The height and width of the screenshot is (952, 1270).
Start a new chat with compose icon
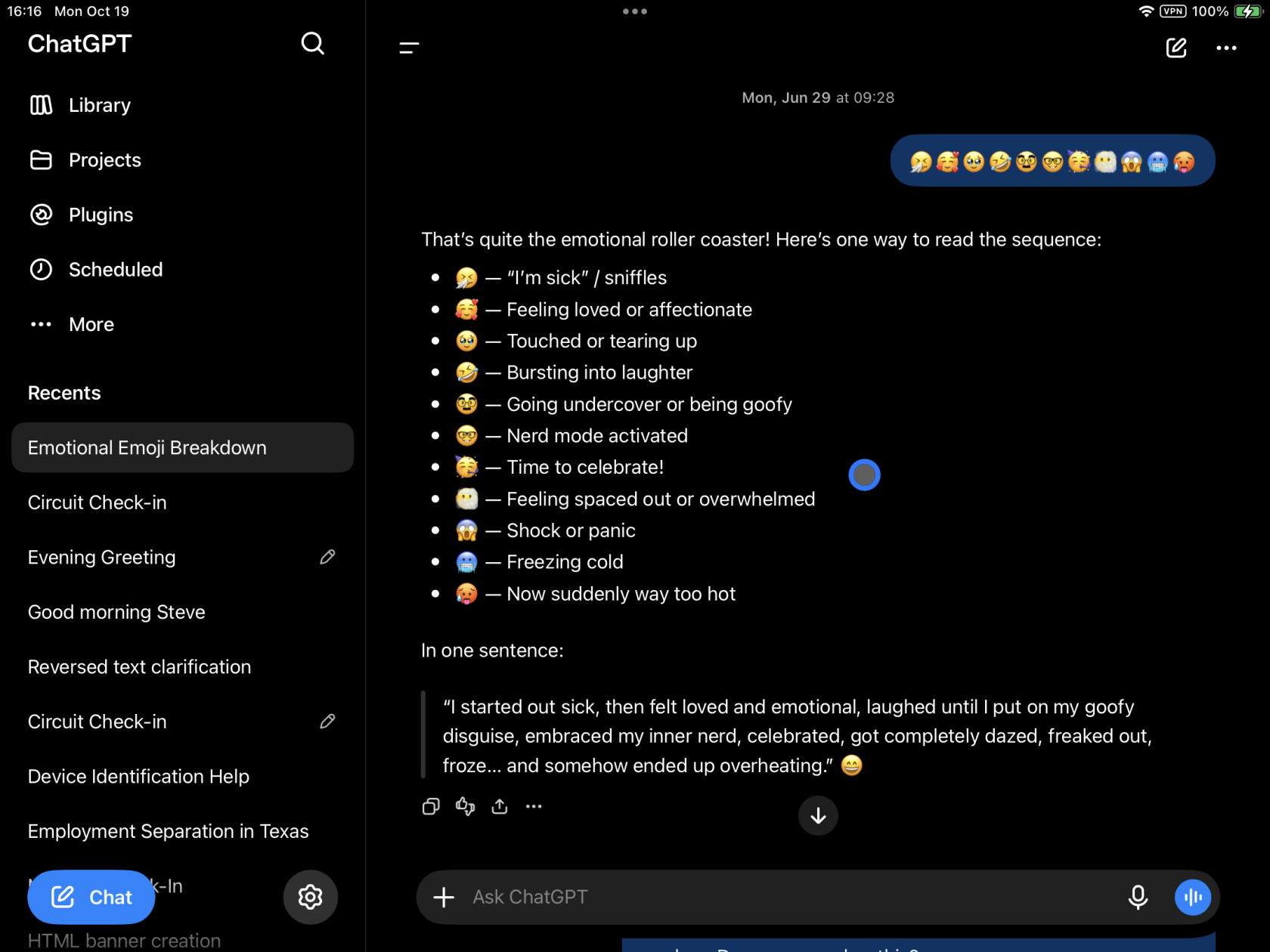tap(1176, 48)
